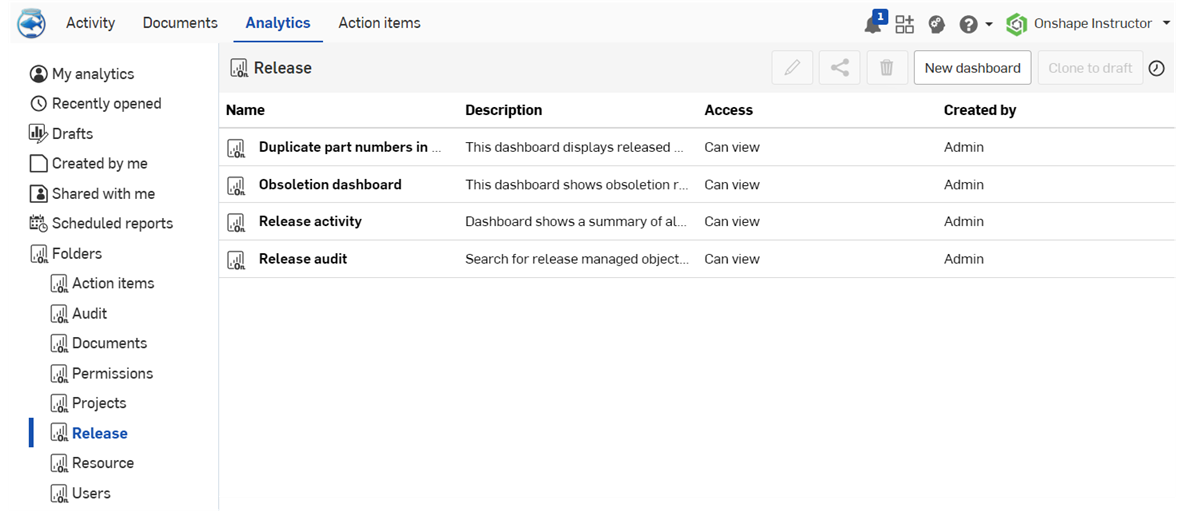Image resolution: width=1185 pixels, height=520 pixels.
Task: Open the Release activity dashboard
Action: pos(311,221)
